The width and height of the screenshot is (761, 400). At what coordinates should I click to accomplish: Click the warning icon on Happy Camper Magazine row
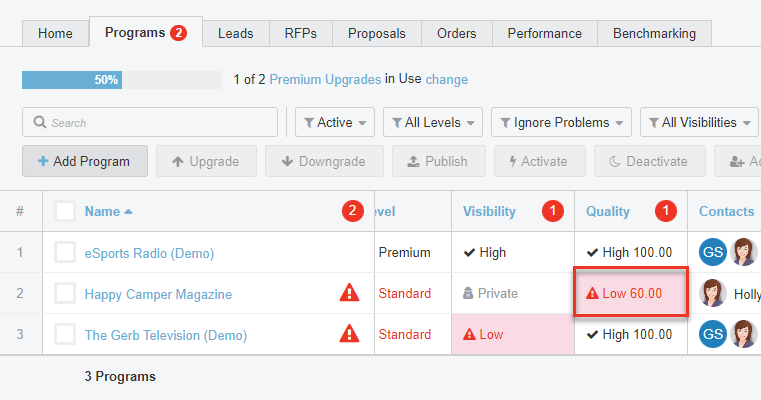[348, 293]
